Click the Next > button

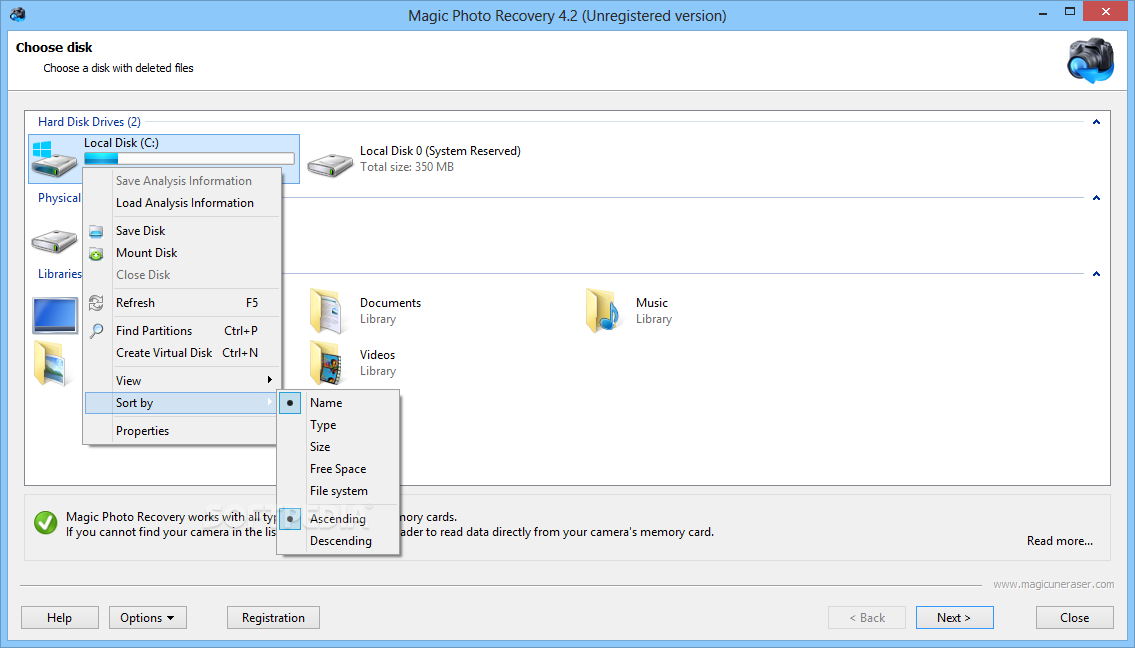(x=954, y=618)
